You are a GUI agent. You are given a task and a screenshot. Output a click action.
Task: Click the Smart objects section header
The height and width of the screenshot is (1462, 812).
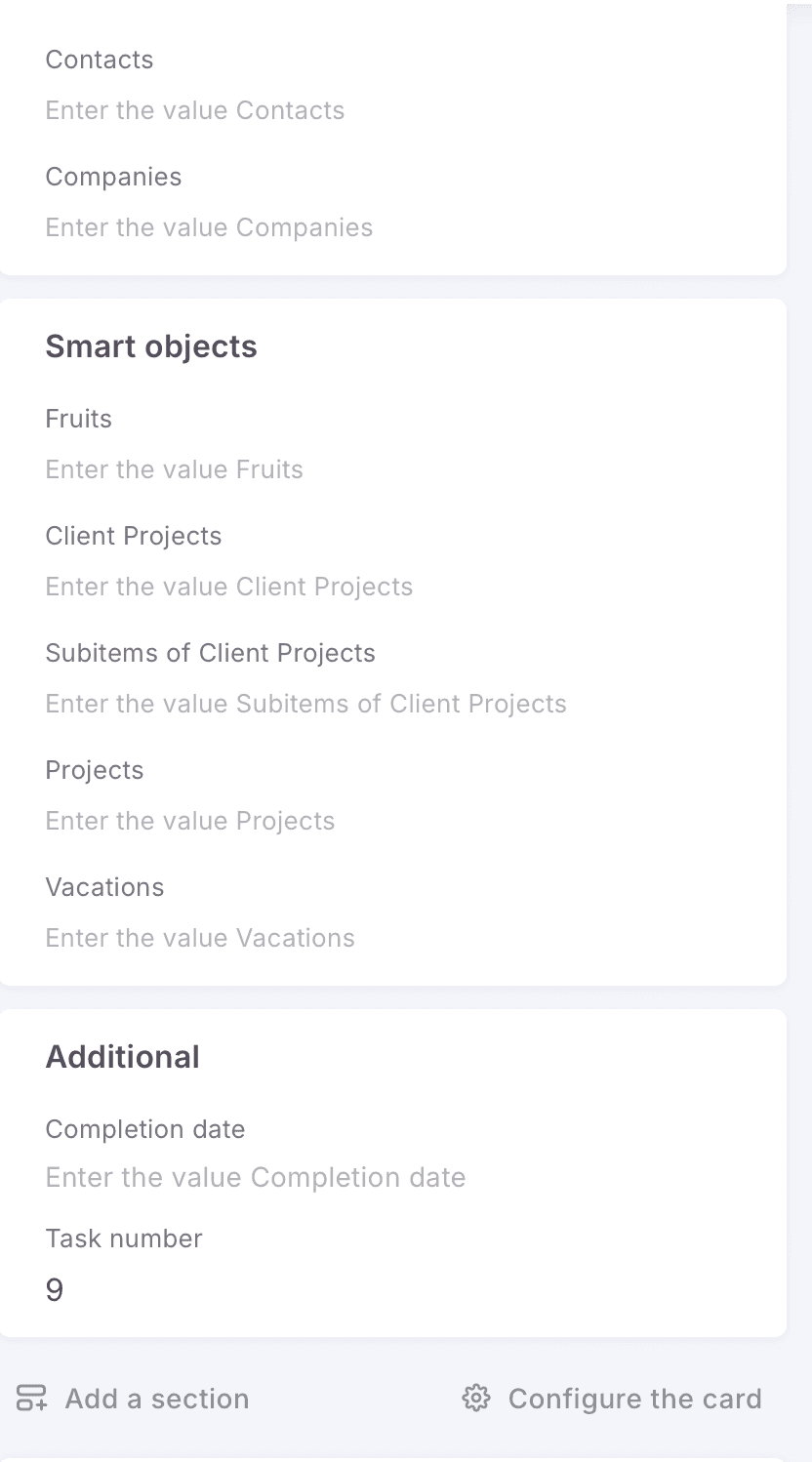151,346
